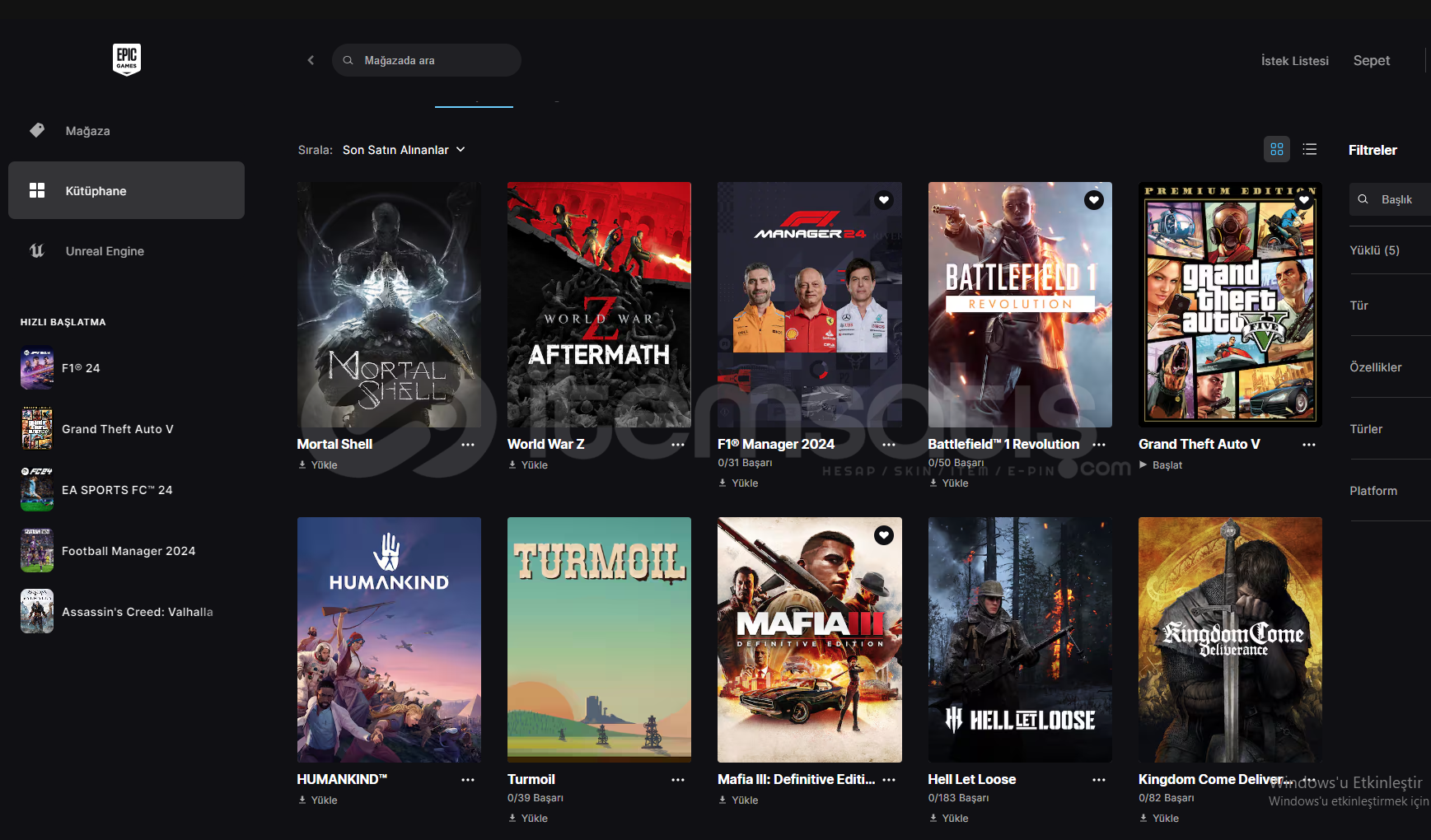This screenshot has height=840, width=1431.
Task: Toggle favorite heart on Grand Theft Auto V
Action: (x=1304, y=200)
